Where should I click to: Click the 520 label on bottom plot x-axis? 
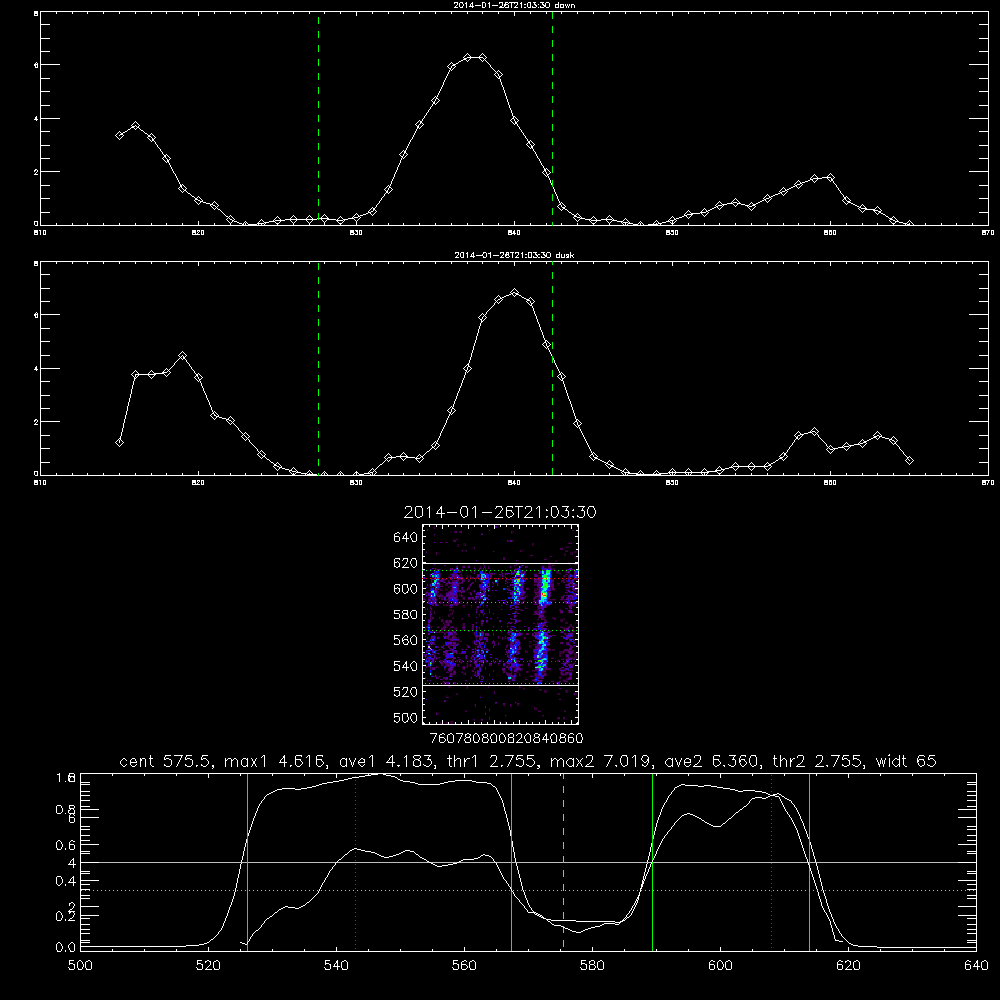[x=208, y=966]
